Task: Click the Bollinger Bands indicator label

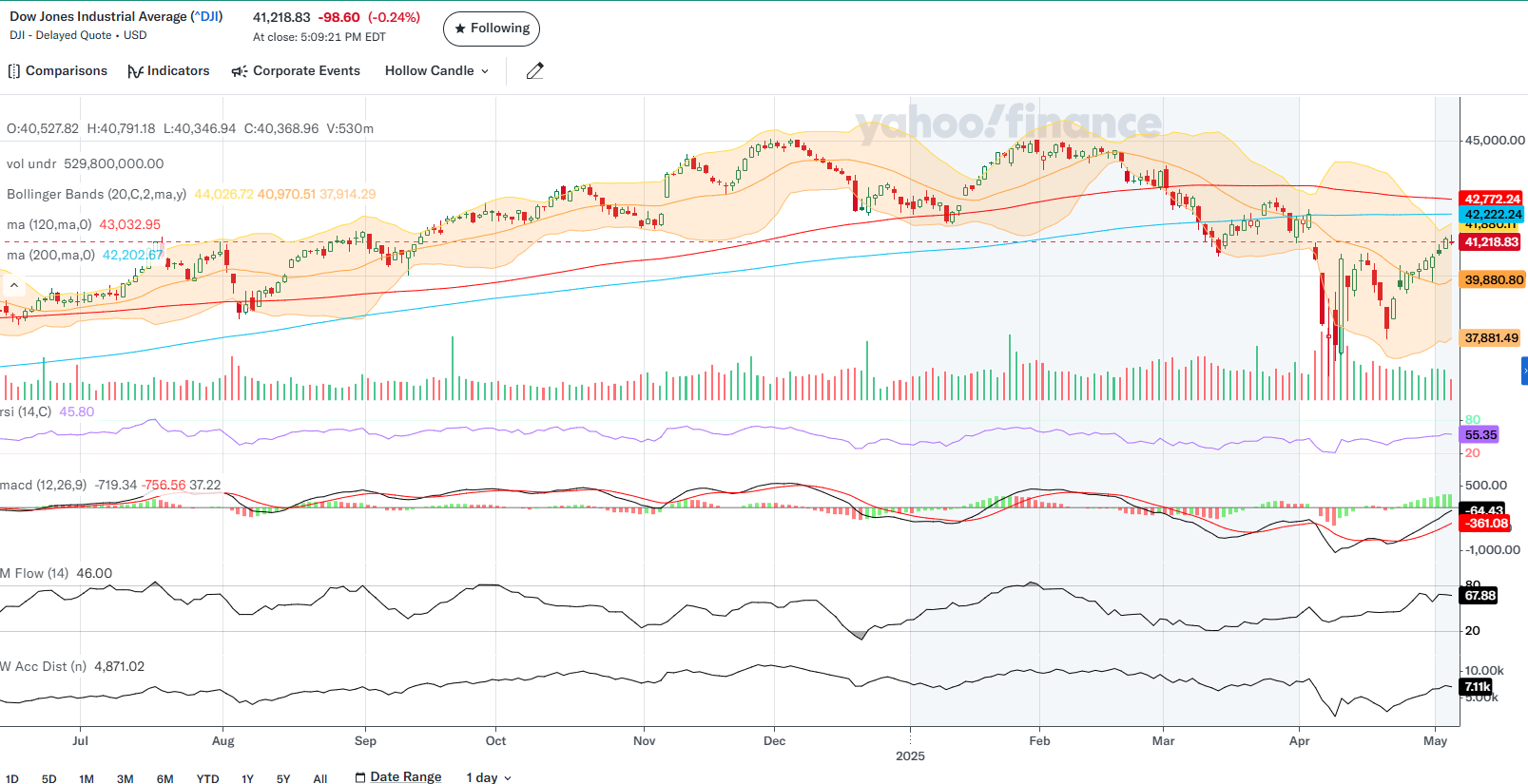Action: pyautogui.click(x=96, y=194)
